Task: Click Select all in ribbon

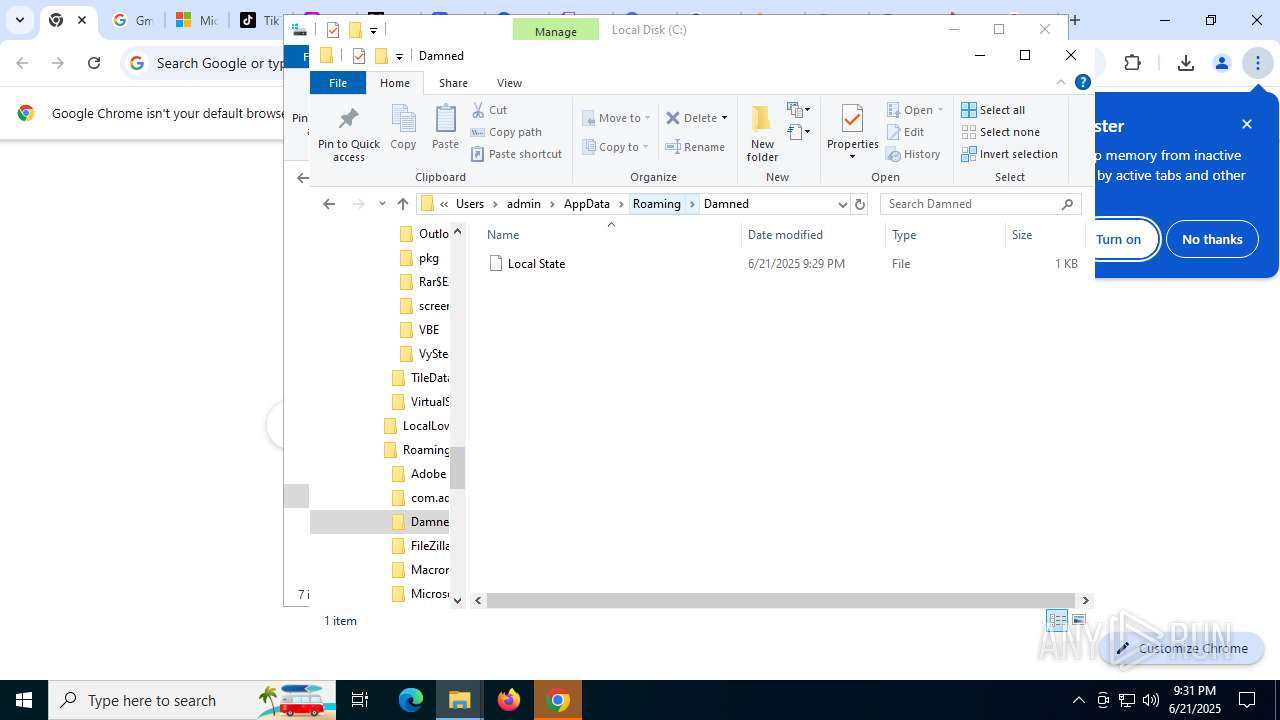Action: tap(993, 110)
